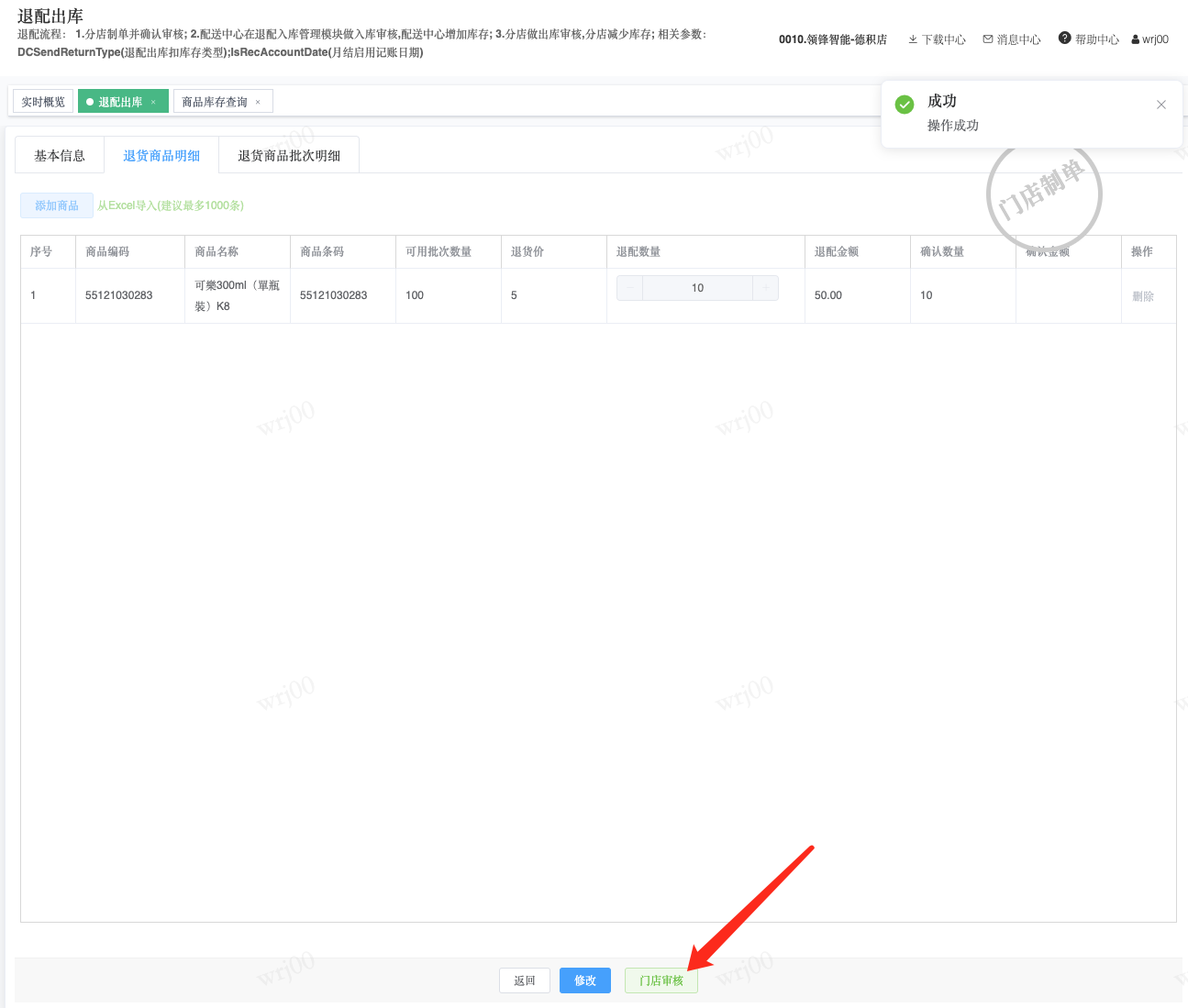The height and width of the screenshot is (1008, 1188).
Task: Click the 修改 button
Action: click(x=585, y=980)
